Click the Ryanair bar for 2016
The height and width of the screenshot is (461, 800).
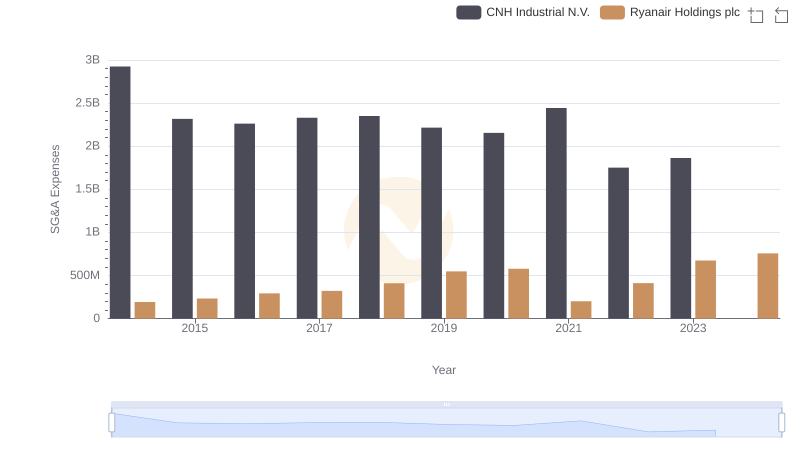click(269, 306)
